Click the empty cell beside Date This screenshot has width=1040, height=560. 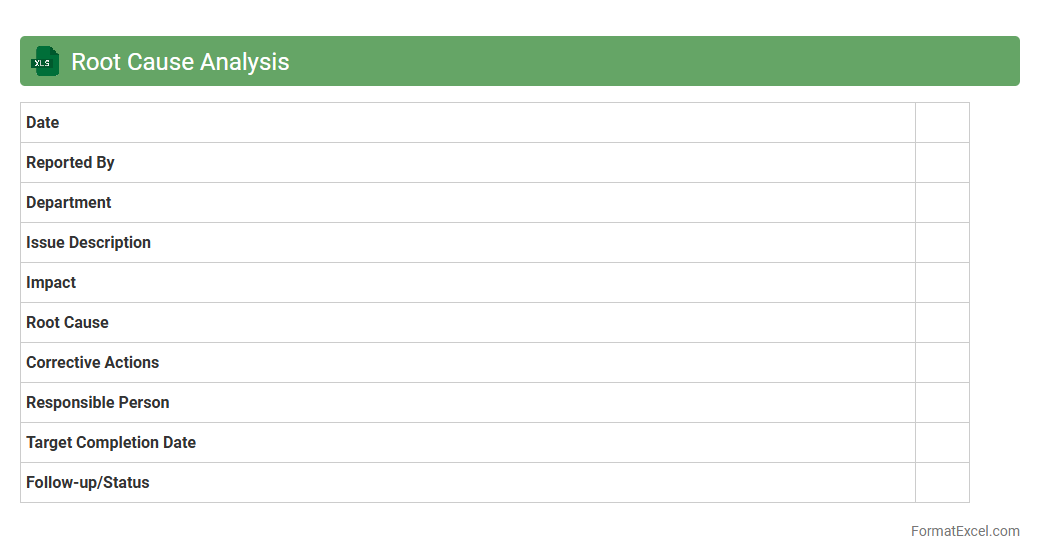942,123
